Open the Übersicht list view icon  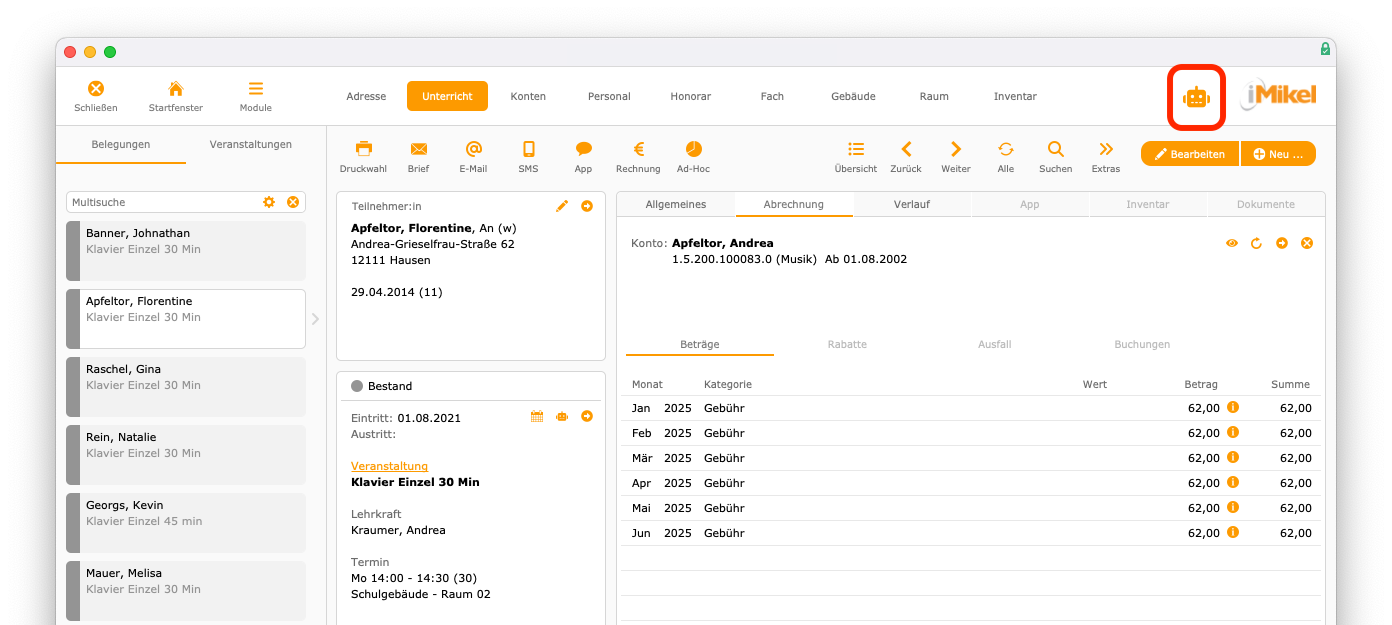pos(856,149)
